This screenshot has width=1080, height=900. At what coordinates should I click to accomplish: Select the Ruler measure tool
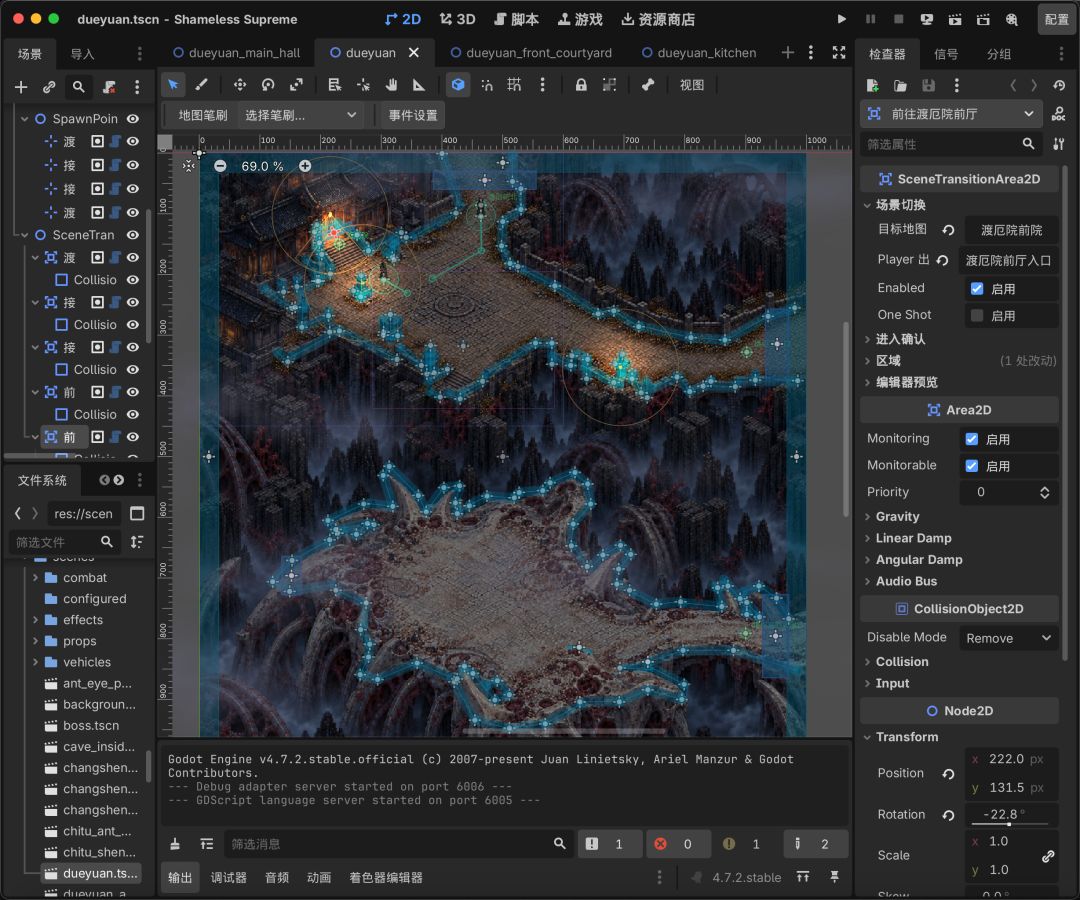coord(419,85)
